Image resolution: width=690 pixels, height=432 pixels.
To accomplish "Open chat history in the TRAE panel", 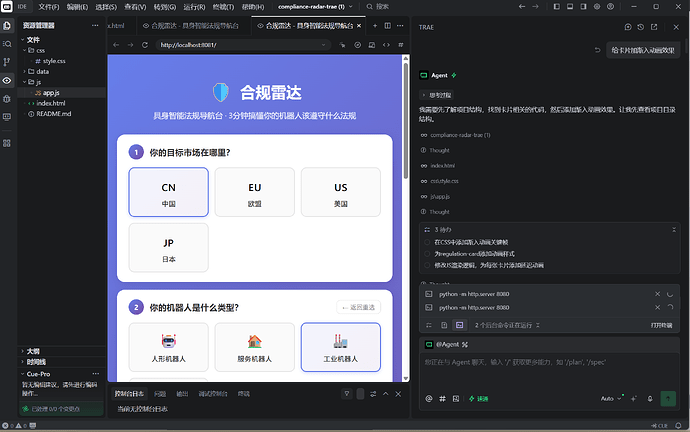I will [x=641, y=27].
